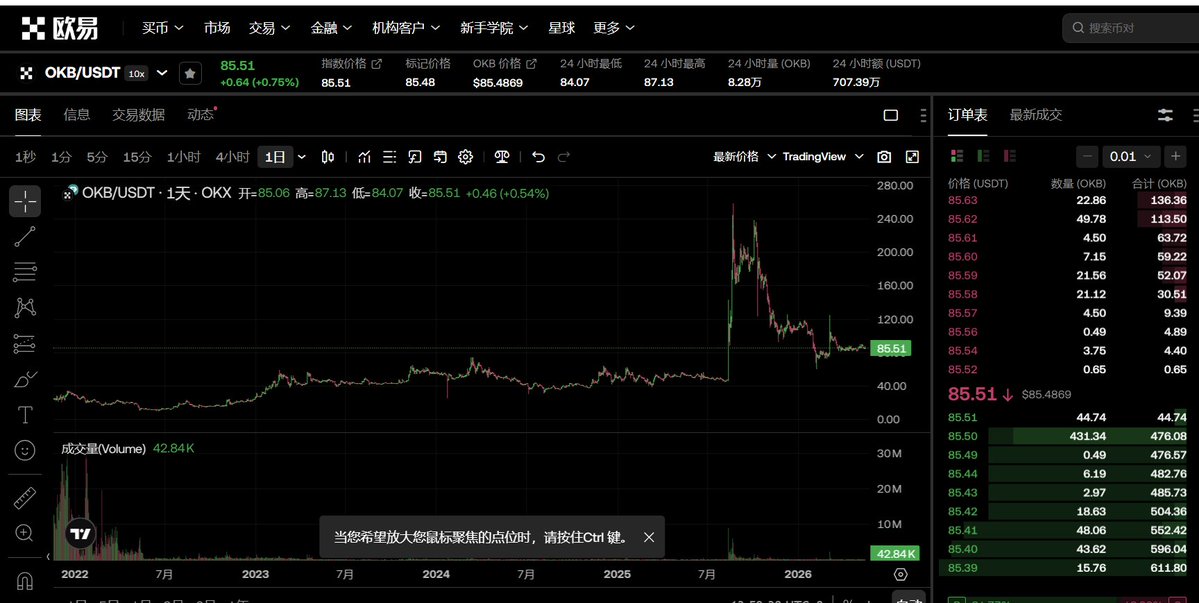Go to 市场 page
This screenshot has width=1199, height=603.
point(216,28)
